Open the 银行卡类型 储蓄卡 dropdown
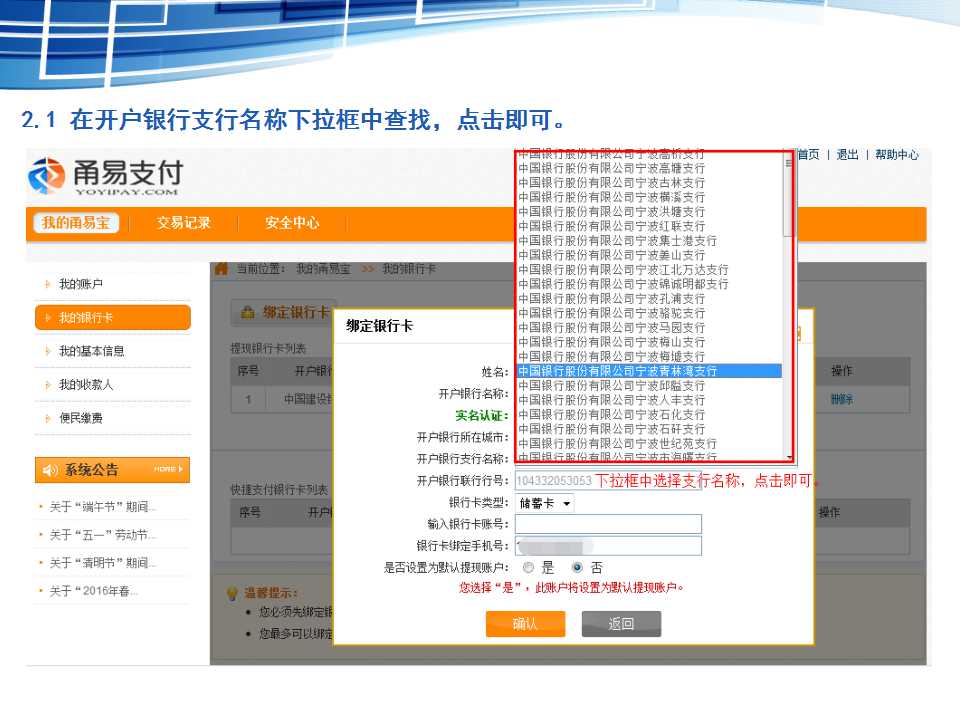The width and height of the screenshot is (960, 720). [544, 503]
